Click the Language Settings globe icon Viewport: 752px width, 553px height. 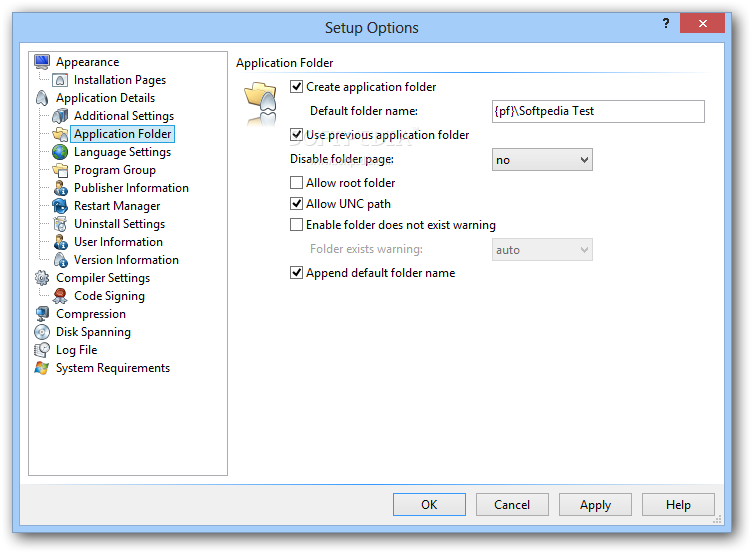tap(60, 152)
